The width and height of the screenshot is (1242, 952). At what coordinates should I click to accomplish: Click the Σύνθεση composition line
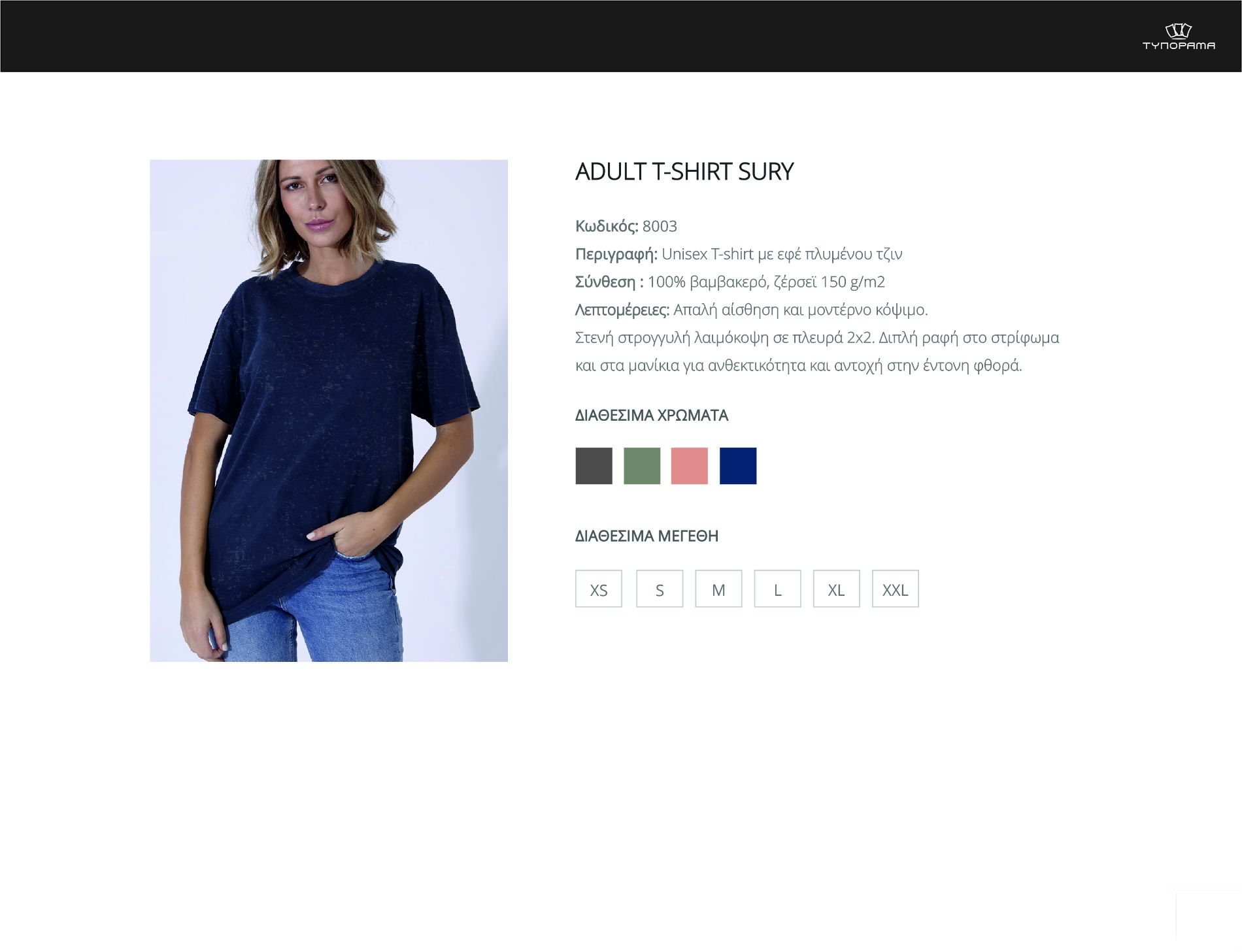730,282
